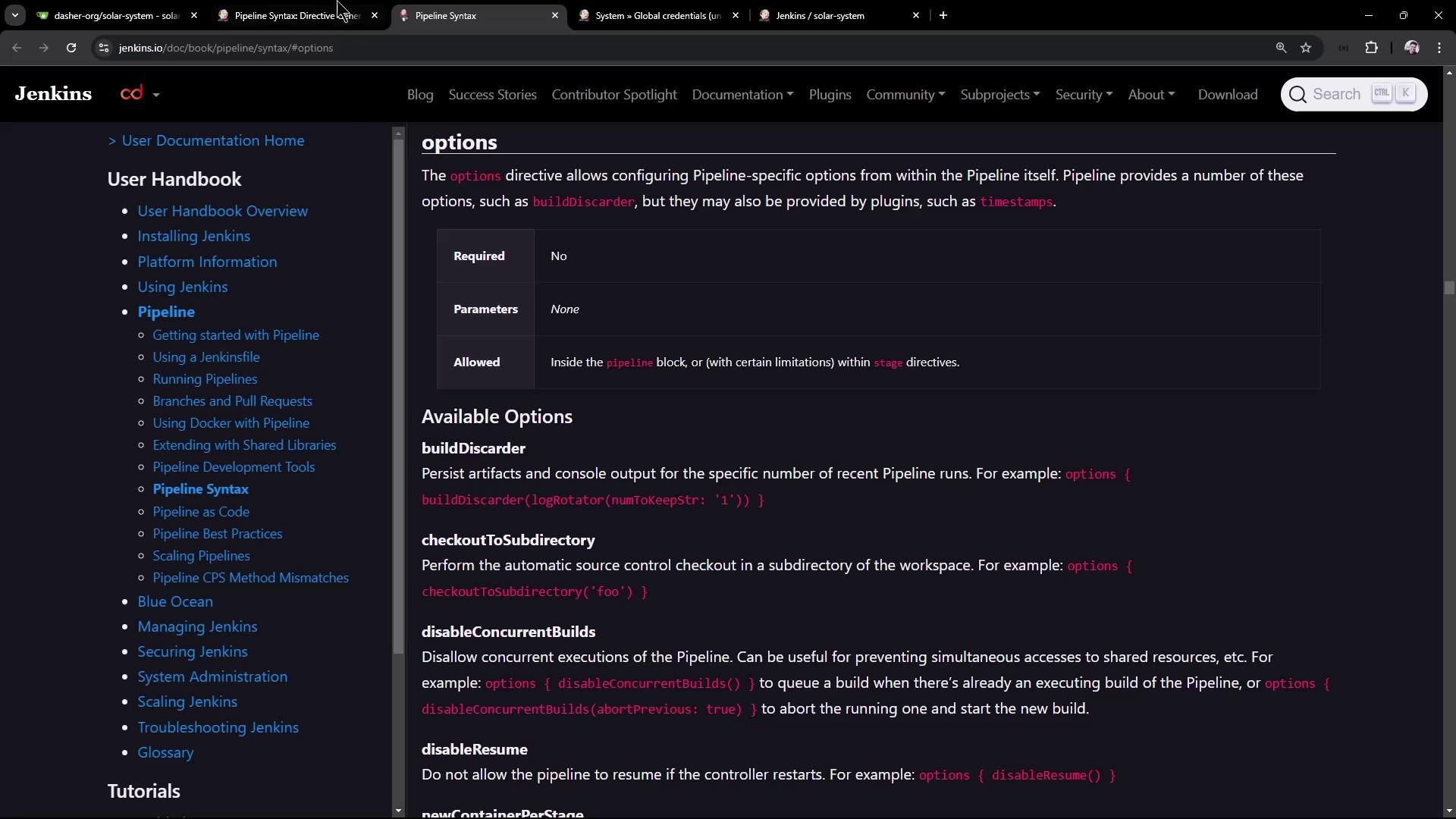The width and height of the screenshot is (1456, 819).
Task: Click the browser reload icon
Action: [x=71, y=48]
